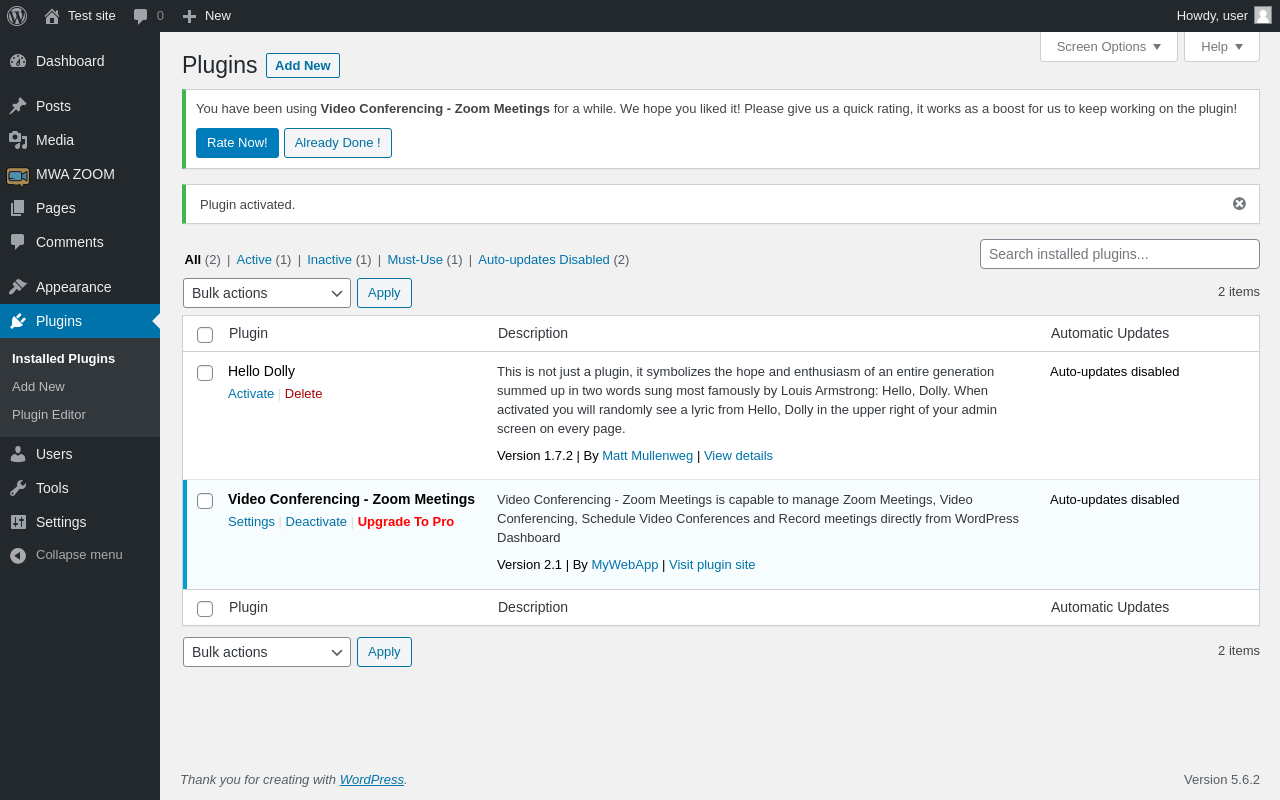The width and height of the screenshot is (1280, 800).
Task: Click the home icon beside Test site
Action: coord(52,16)
